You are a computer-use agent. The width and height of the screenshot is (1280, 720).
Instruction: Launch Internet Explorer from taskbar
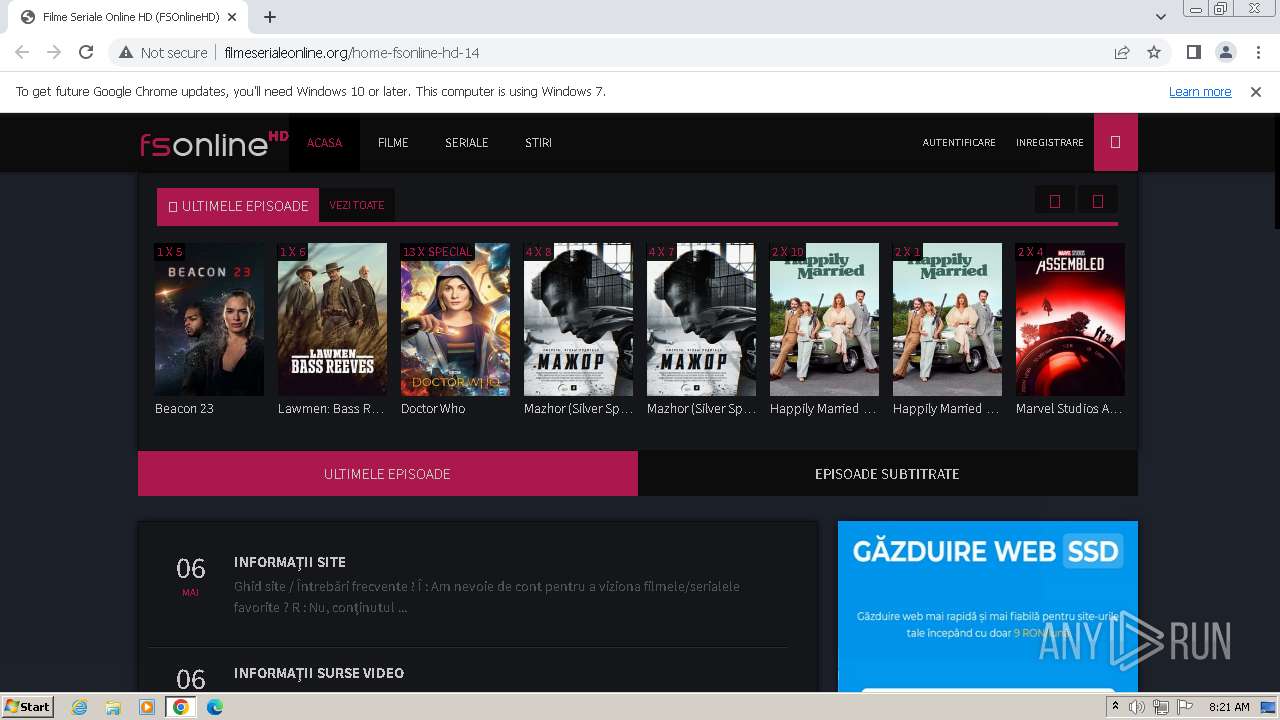tap(80, 707)
